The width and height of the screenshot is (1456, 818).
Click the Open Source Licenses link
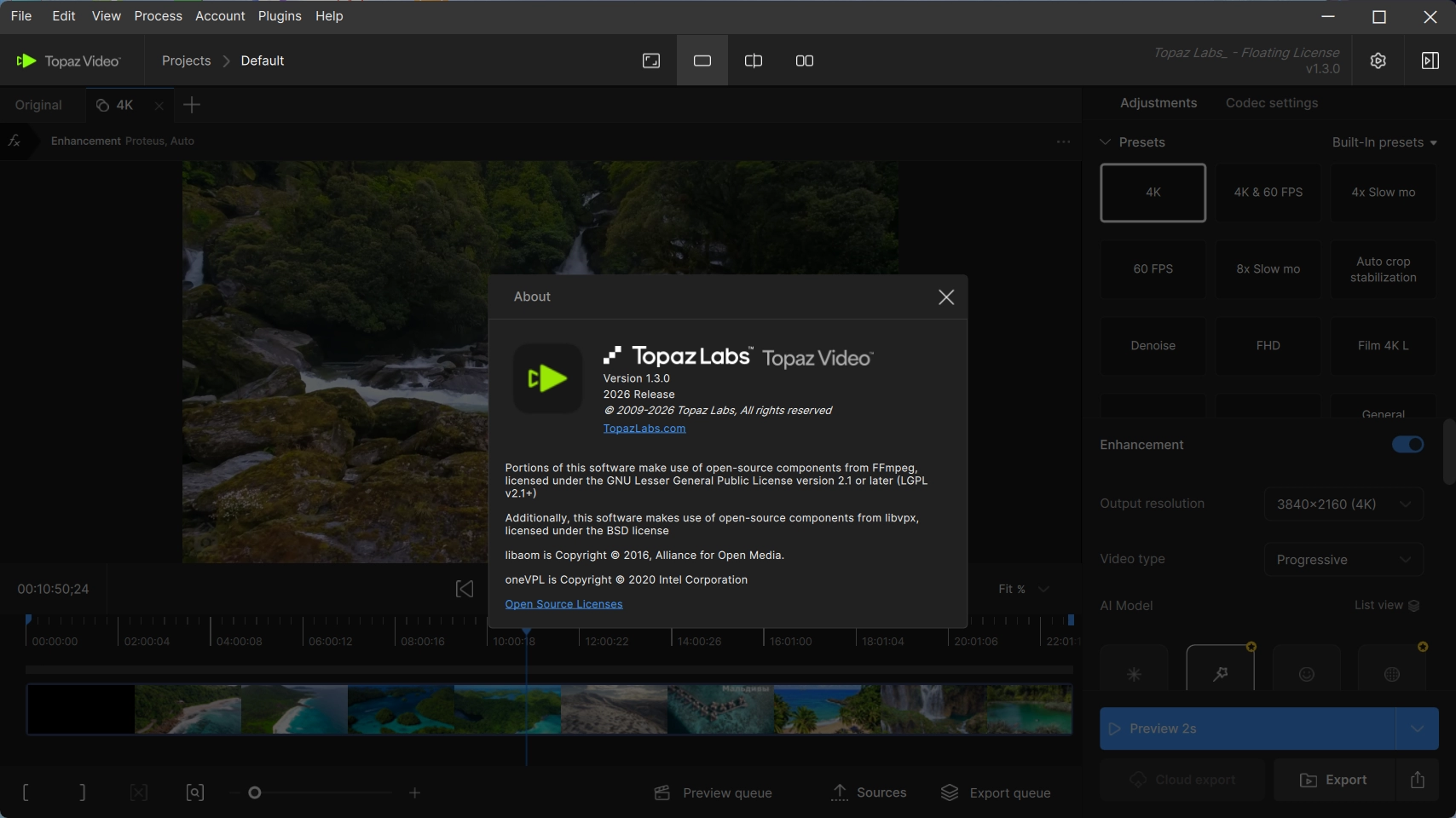563,604
